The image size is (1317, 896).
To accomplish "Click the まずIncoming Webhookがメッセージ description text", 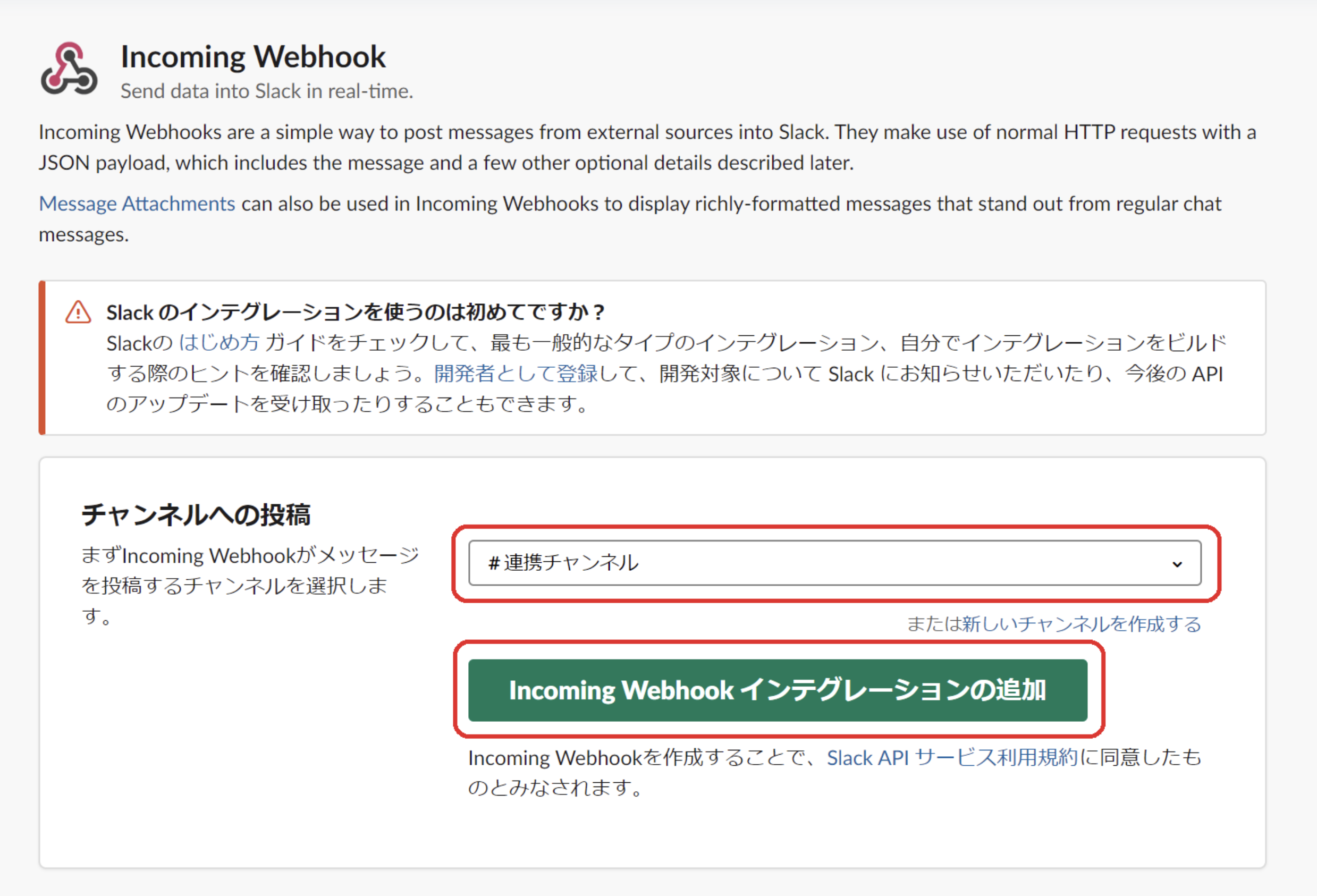I will (x=250, y=586).
